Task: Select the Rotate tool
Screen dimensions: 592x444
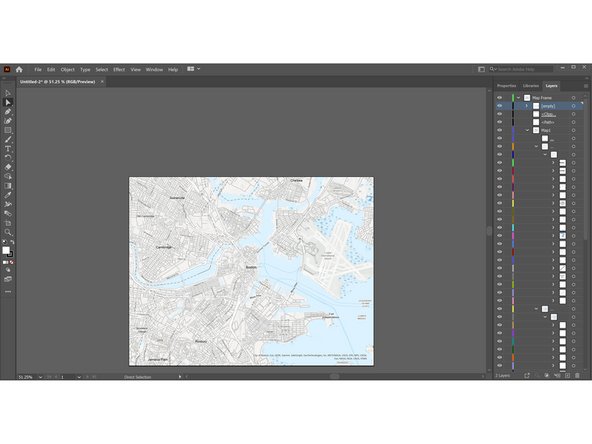Action: [x=8, y=158]
